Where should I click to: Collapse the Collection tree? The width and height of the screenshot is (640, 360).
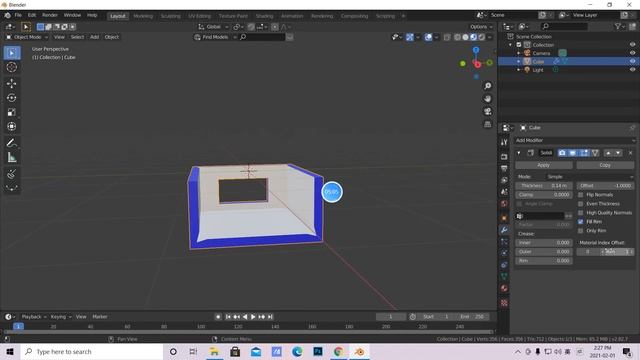pyautogui.click(x=510, y=45)
